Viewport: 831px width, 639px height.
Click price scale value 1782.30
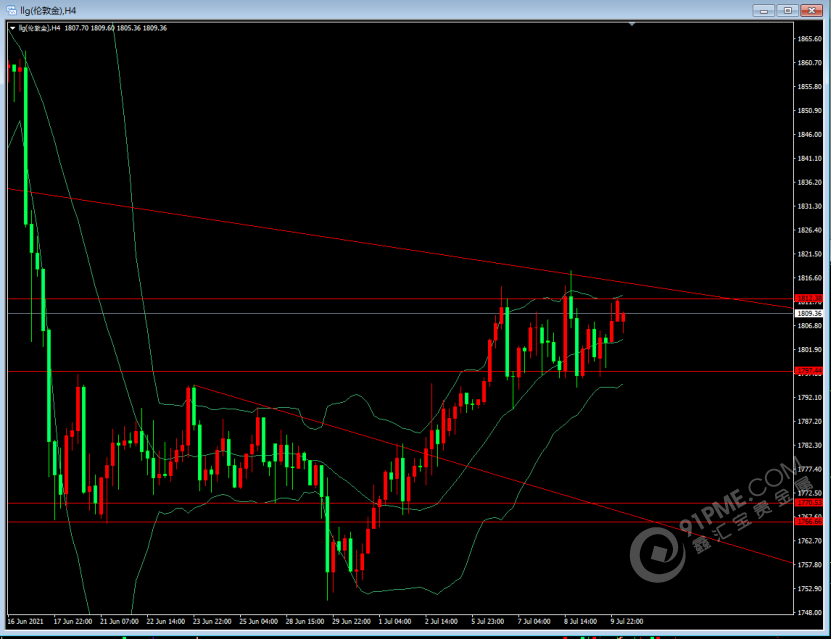[809, 445]
